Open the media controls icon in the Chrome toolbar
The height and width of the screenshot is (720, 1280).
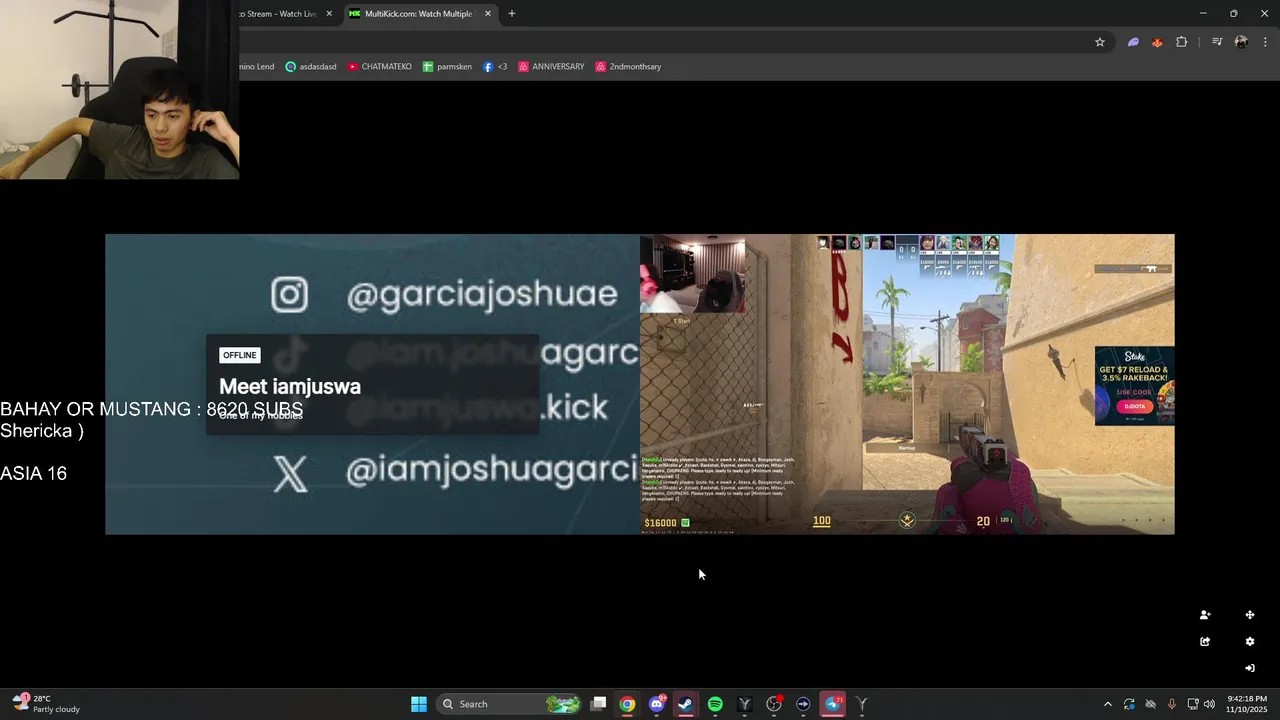1217,42
